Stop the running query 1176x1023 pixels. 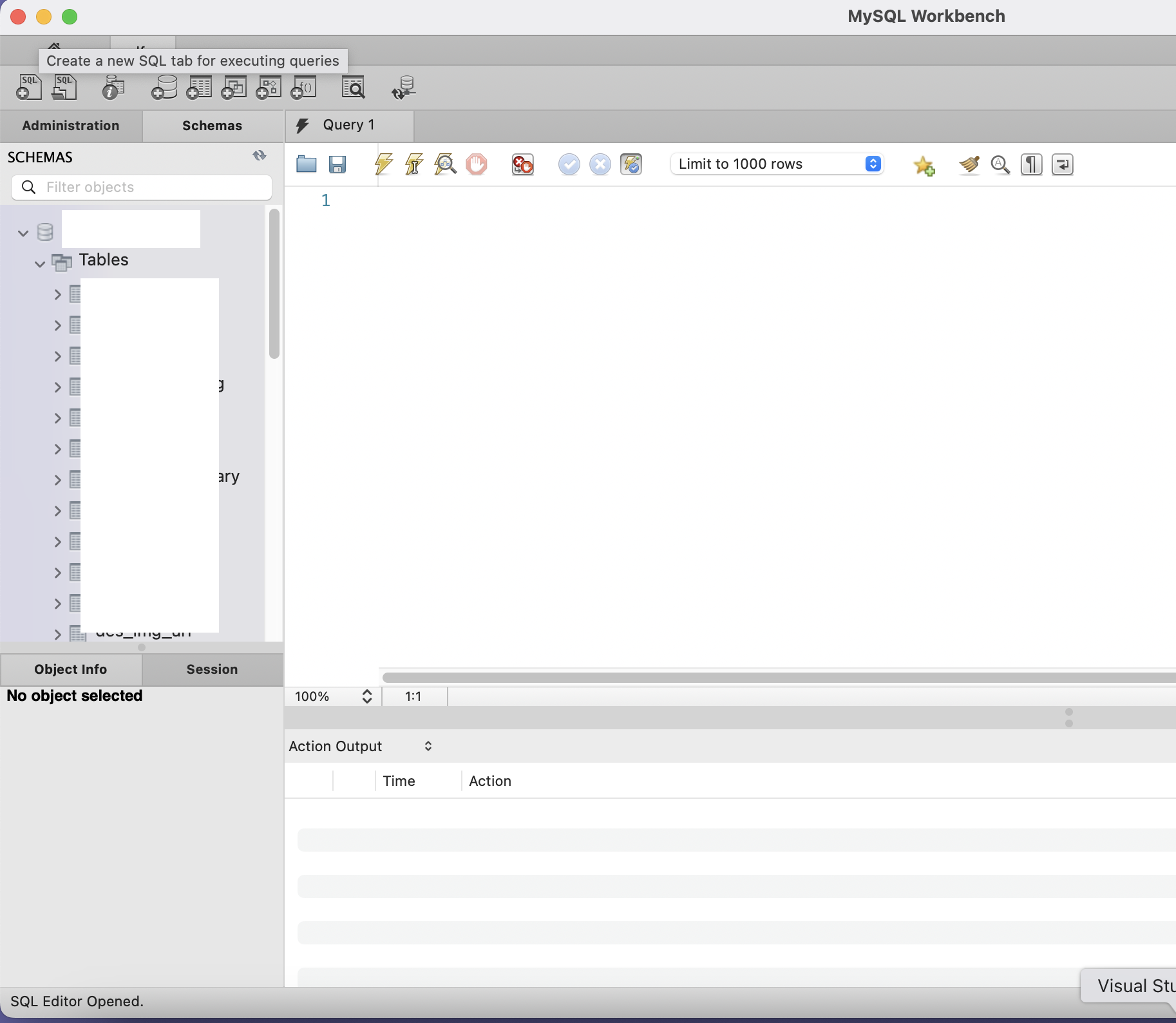click(x=477, y=164)
